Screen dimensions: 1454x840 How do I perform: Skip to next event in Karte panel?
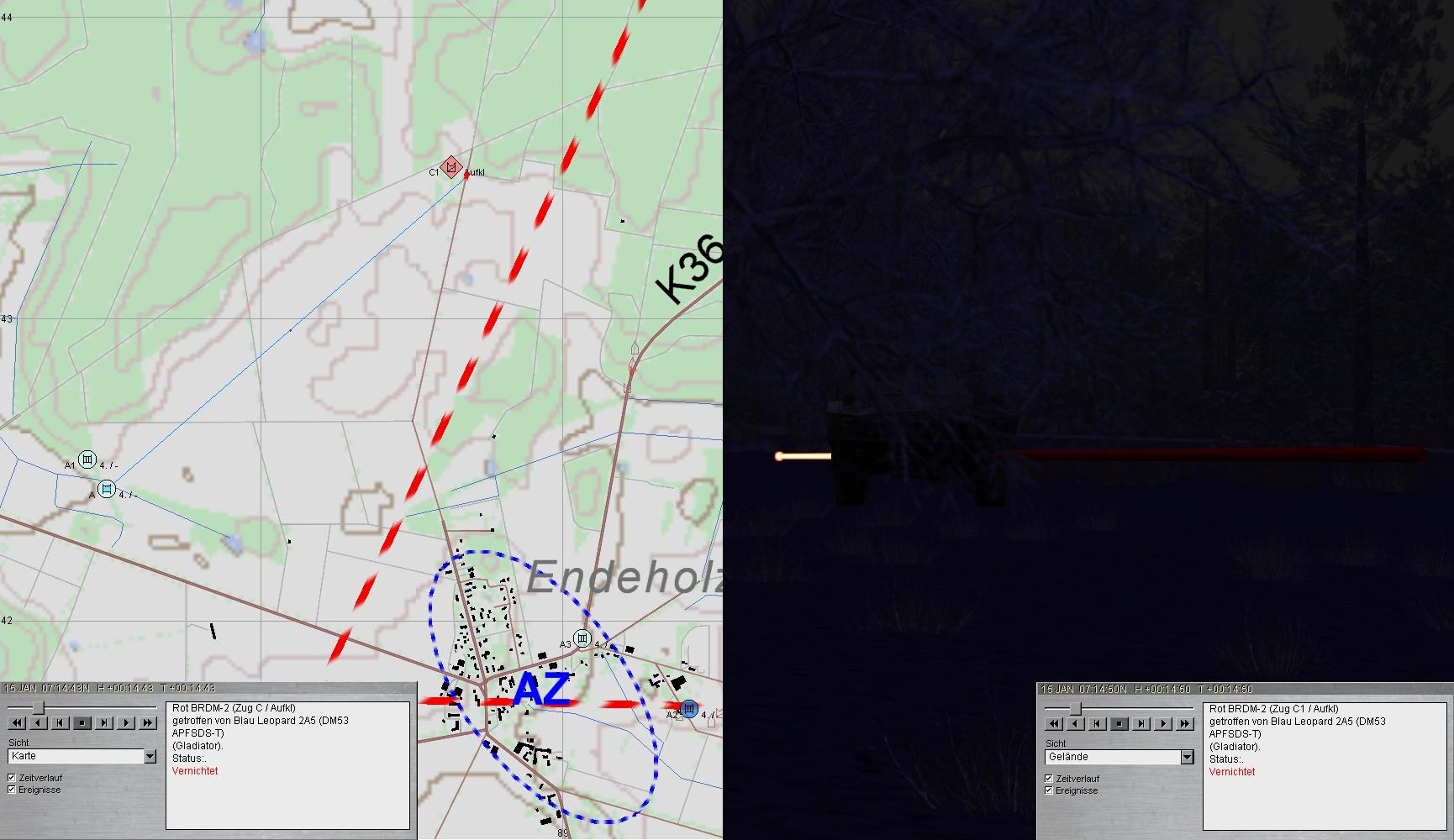[104, 722]
